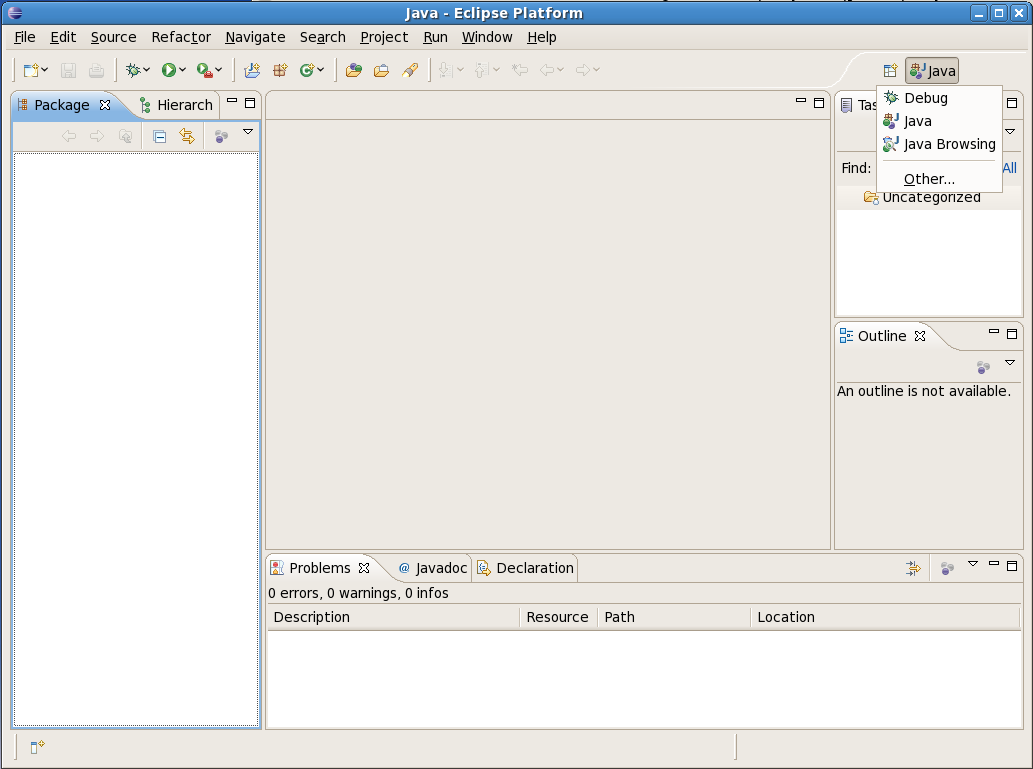
Task: Click the Open Type toolbar icon
Action: pyautogui.click(x=352, y=70)
